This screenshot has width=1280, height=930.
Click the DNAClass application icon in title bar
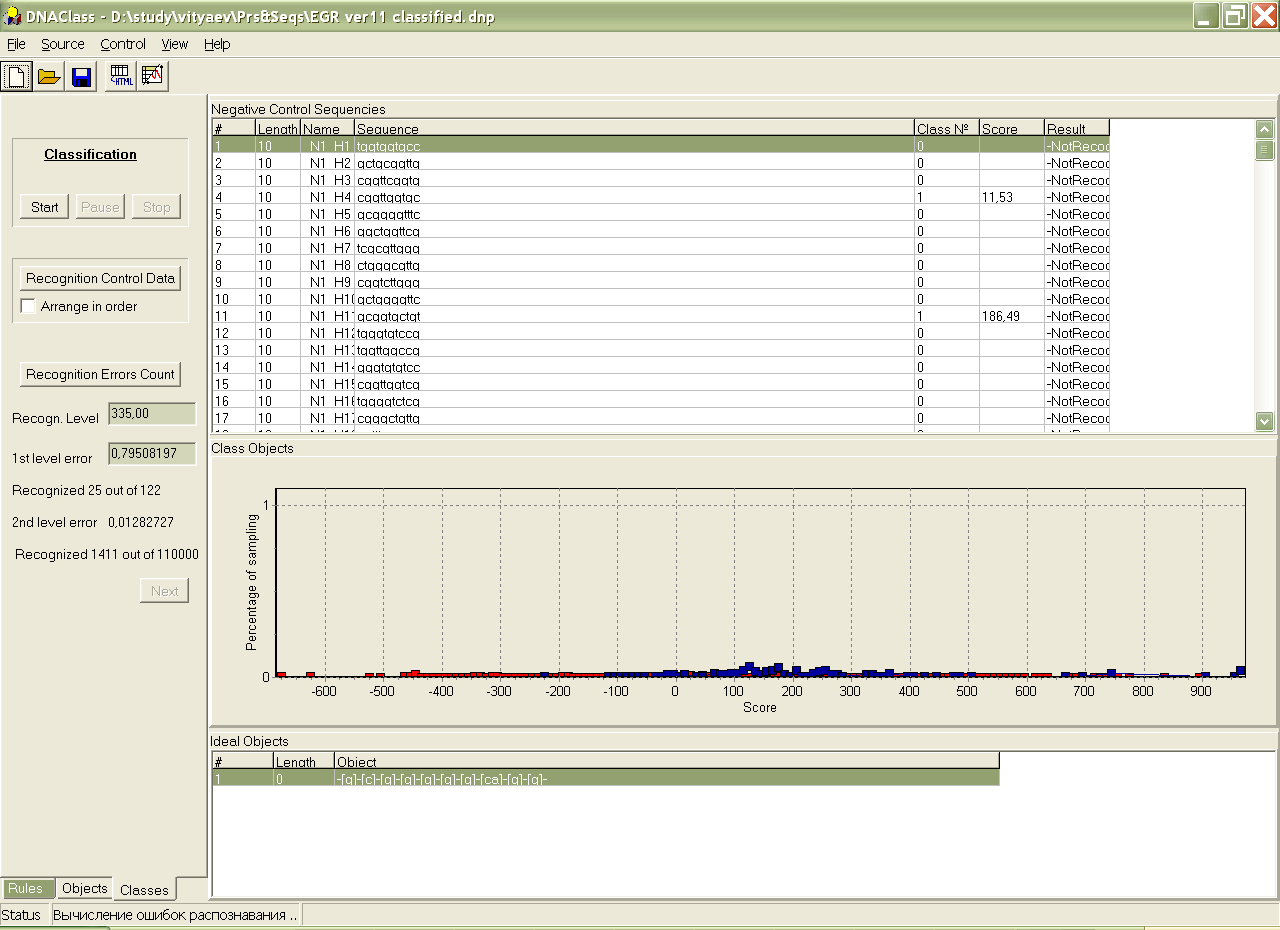point(11,16)
